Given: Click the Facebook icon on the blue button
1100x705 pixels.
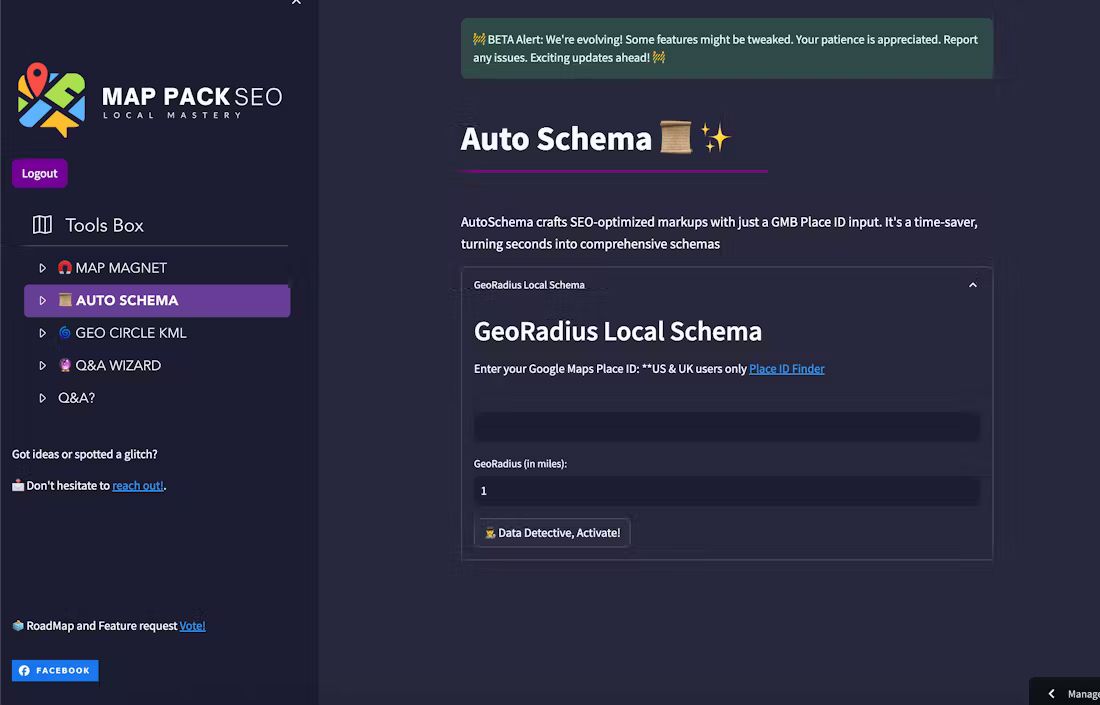Looking at the screenshot, I should pos(23,670).
